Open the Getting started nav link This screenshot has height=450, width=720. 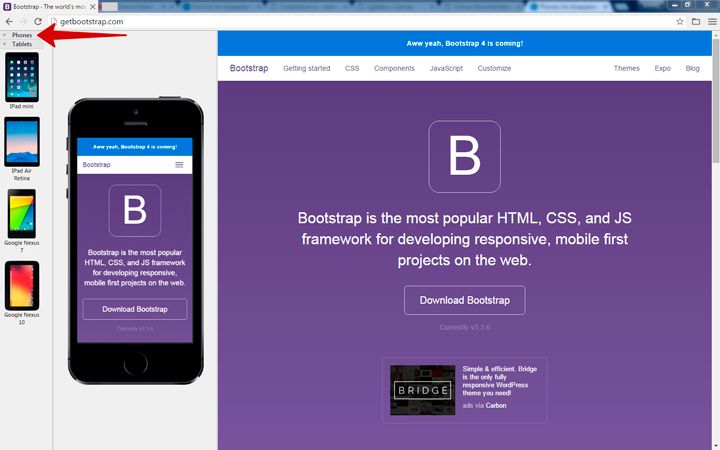306,69
